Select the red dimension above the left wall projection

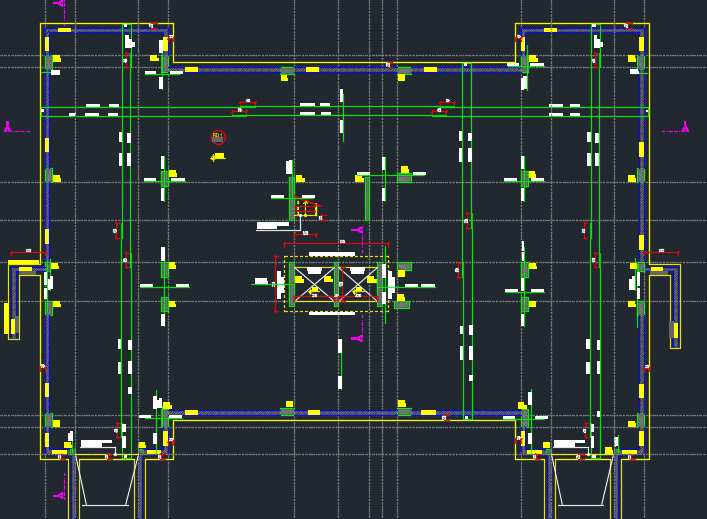[28, 252]
